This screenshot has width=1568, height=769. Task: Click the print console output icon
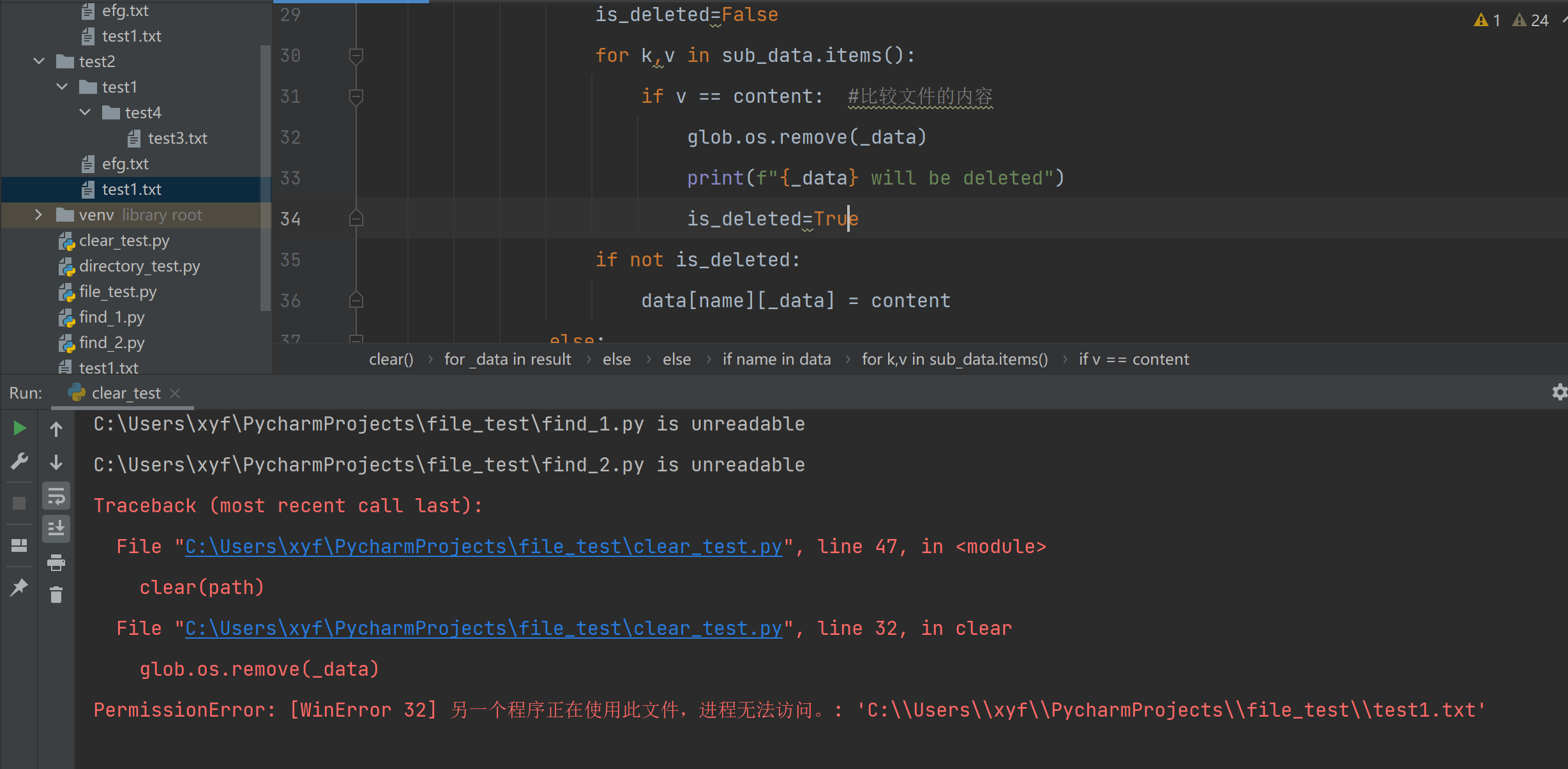56,562
